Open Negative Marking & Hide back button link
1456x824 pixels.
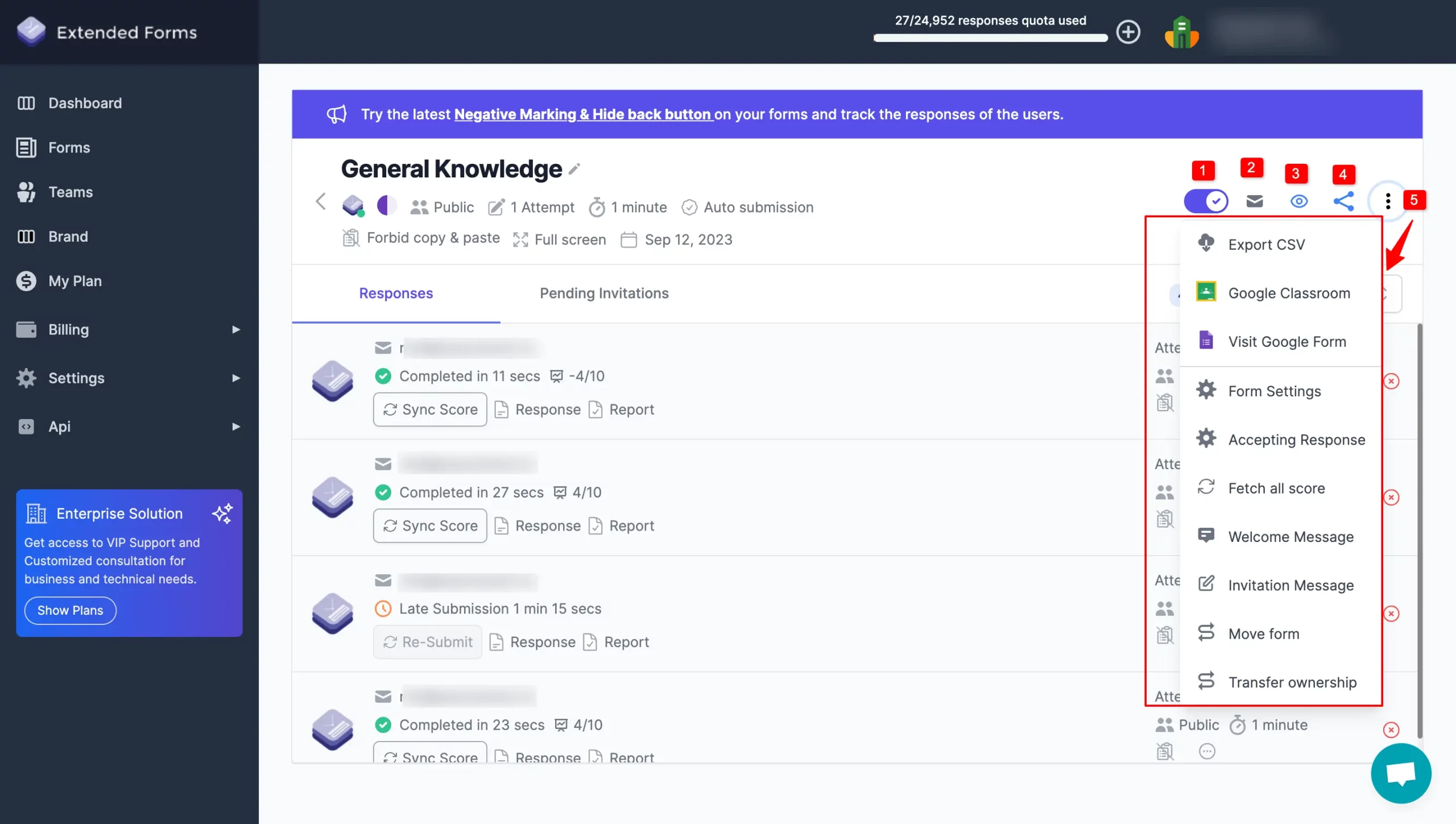click(583, 114)
